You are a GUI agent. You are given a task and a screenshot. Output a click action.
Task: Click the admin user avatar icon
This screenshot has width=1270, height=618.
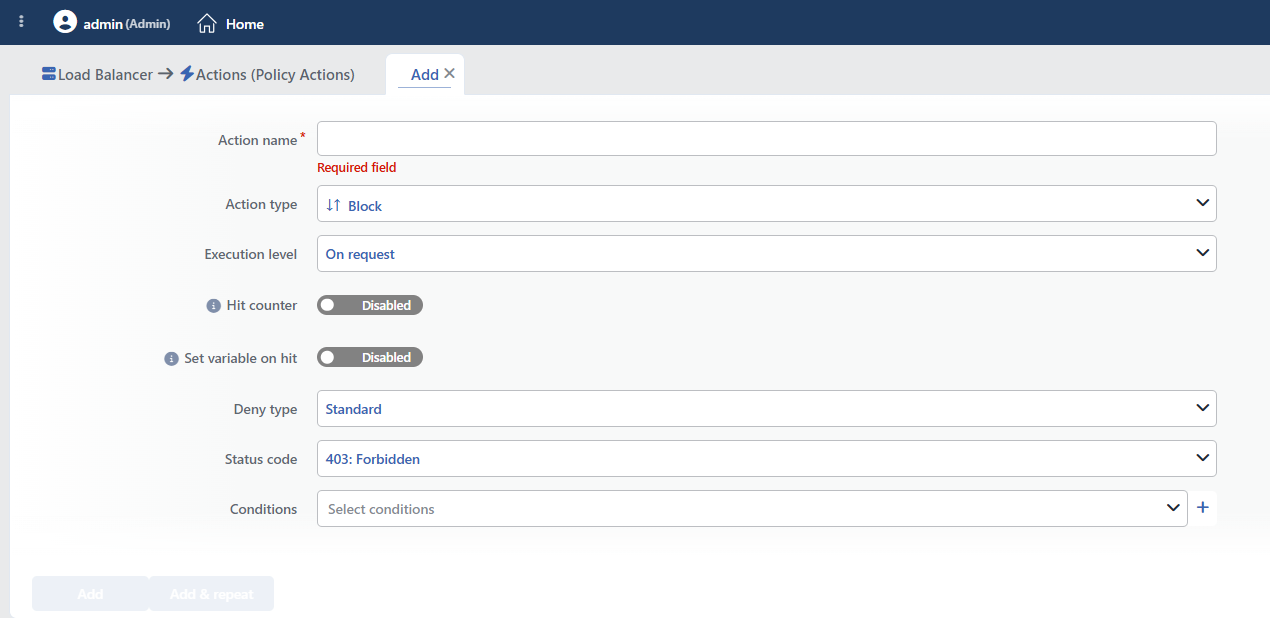(65, 22)
